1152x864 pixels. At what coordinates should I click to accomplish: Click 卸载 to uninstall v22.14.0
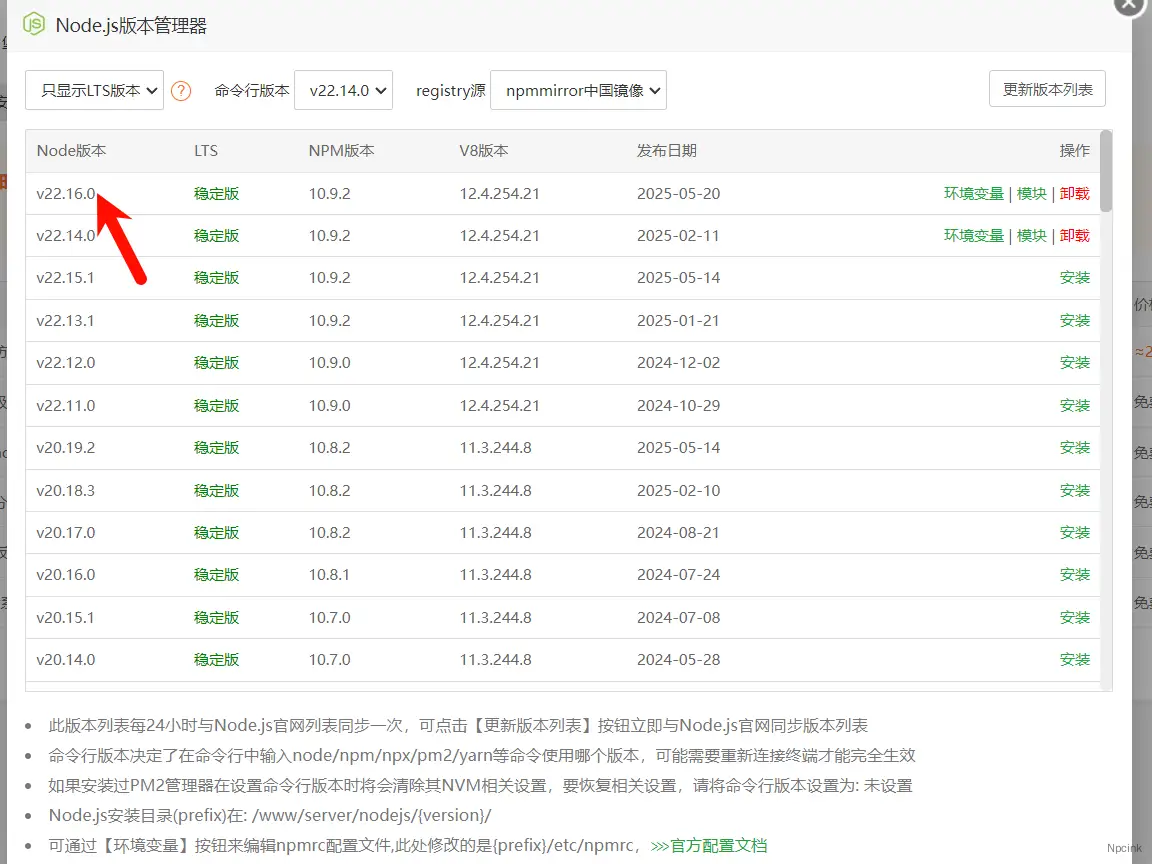[1074, 235]
